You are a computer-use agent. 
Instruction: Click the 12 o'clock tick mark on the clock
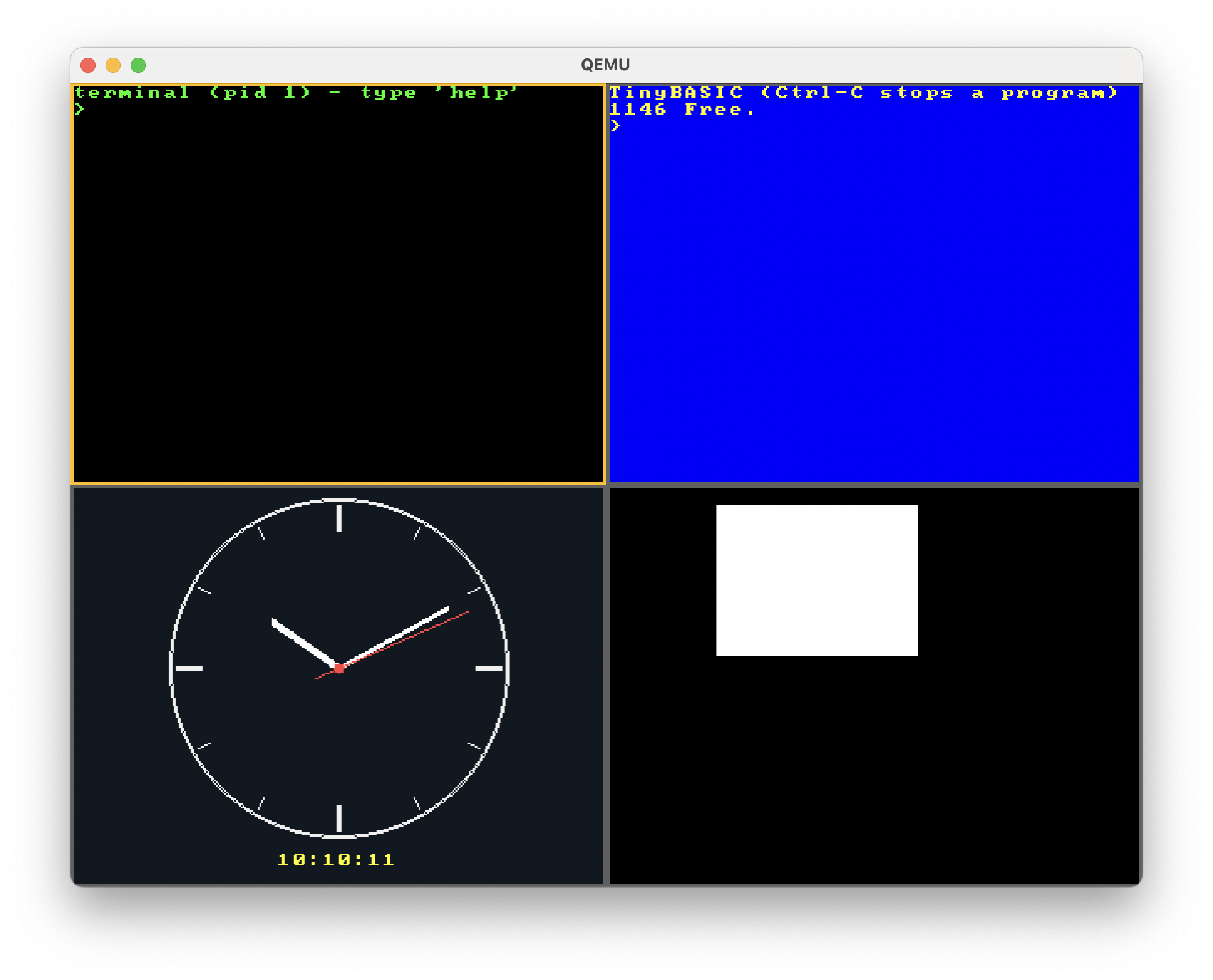coord(339,519)
